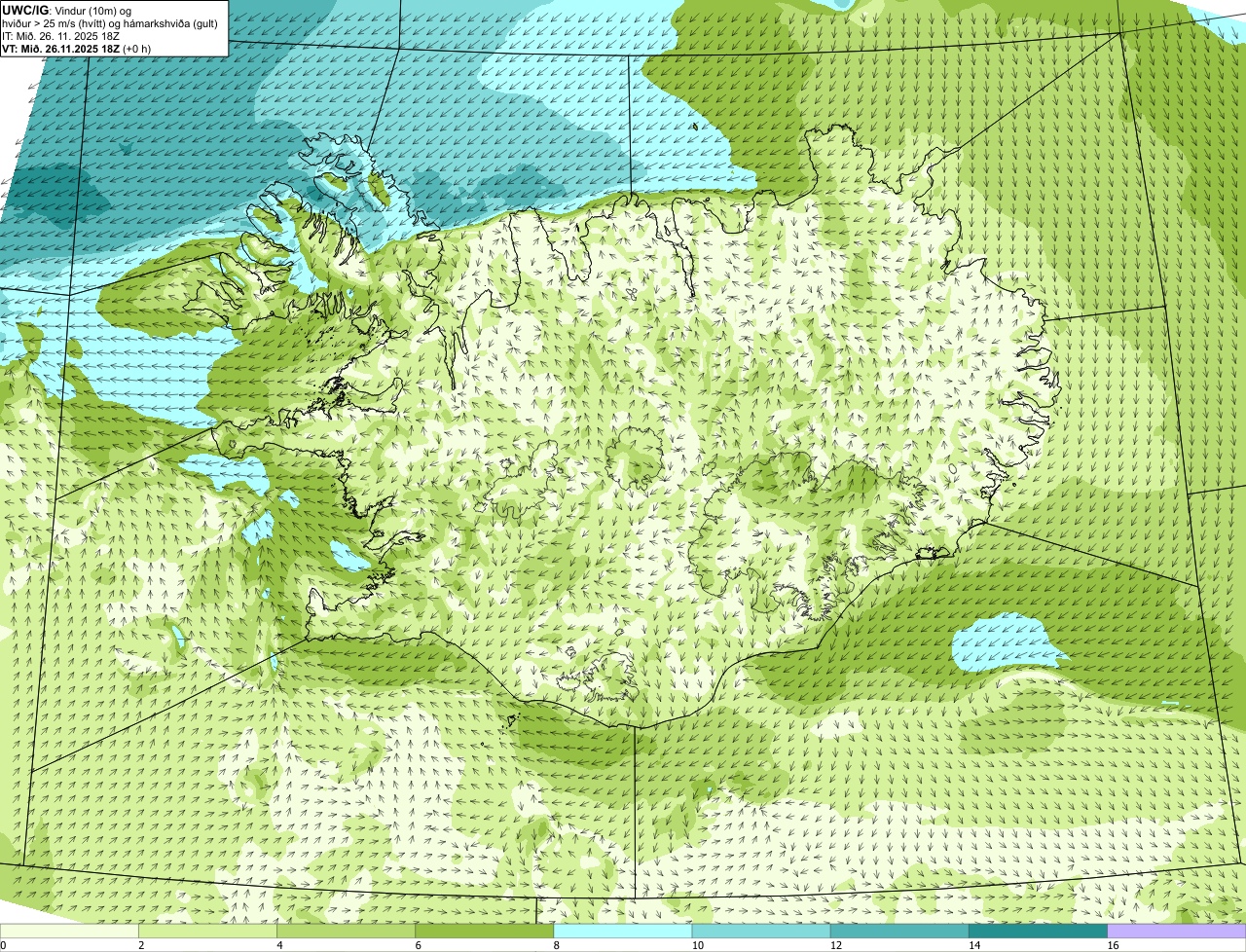The image size is (1246, 952).
Task: Click the 'VT: Mið. 26.11.2025 18Z (+0 h)' line
Action: tap(77, 48)
